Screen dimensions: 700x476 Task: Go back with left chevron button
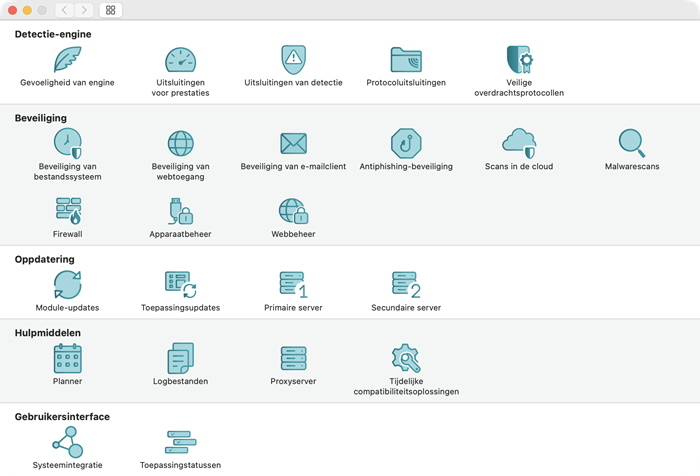64,10
